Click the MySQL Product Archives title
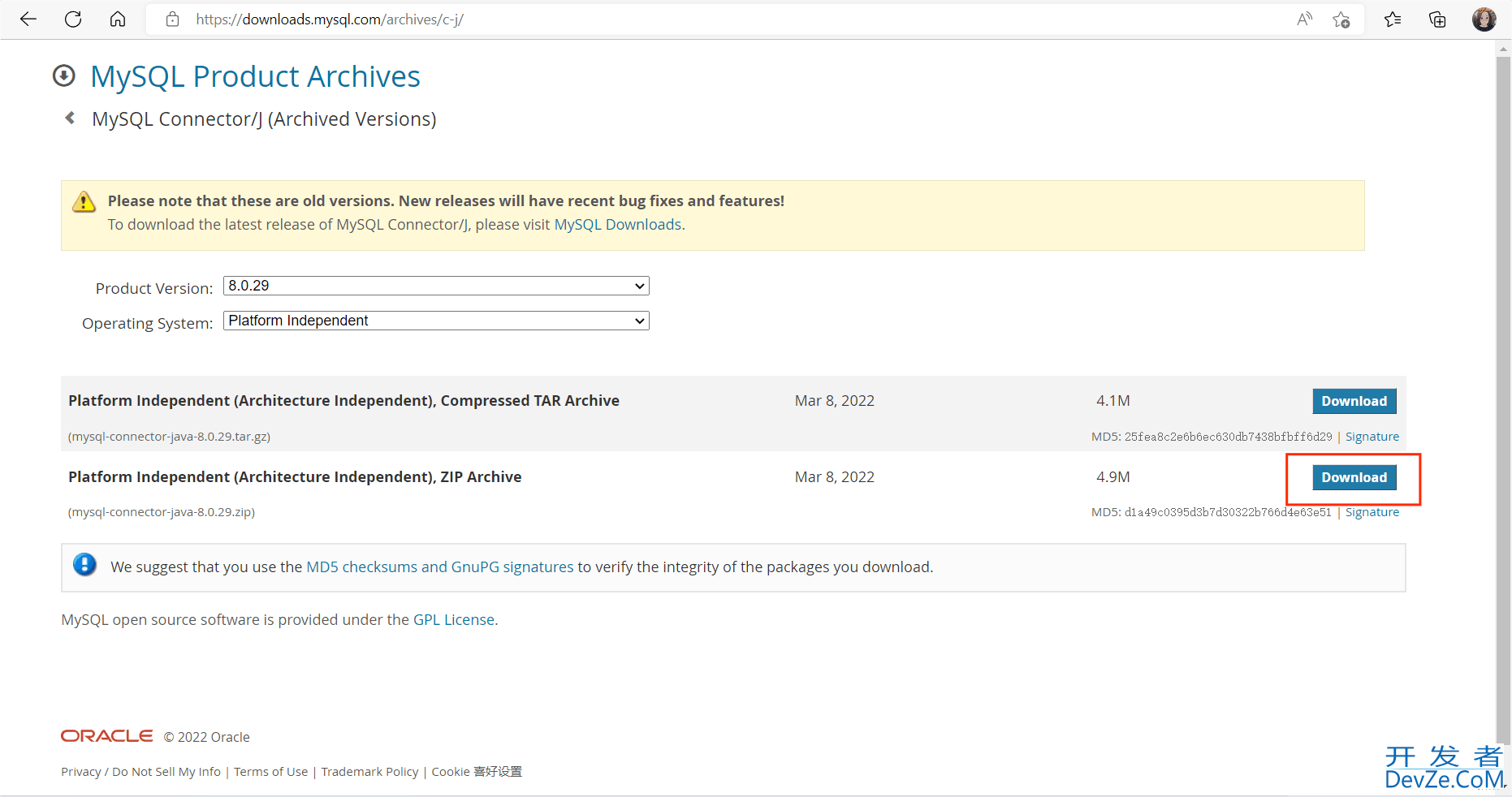 pos(255,76)
